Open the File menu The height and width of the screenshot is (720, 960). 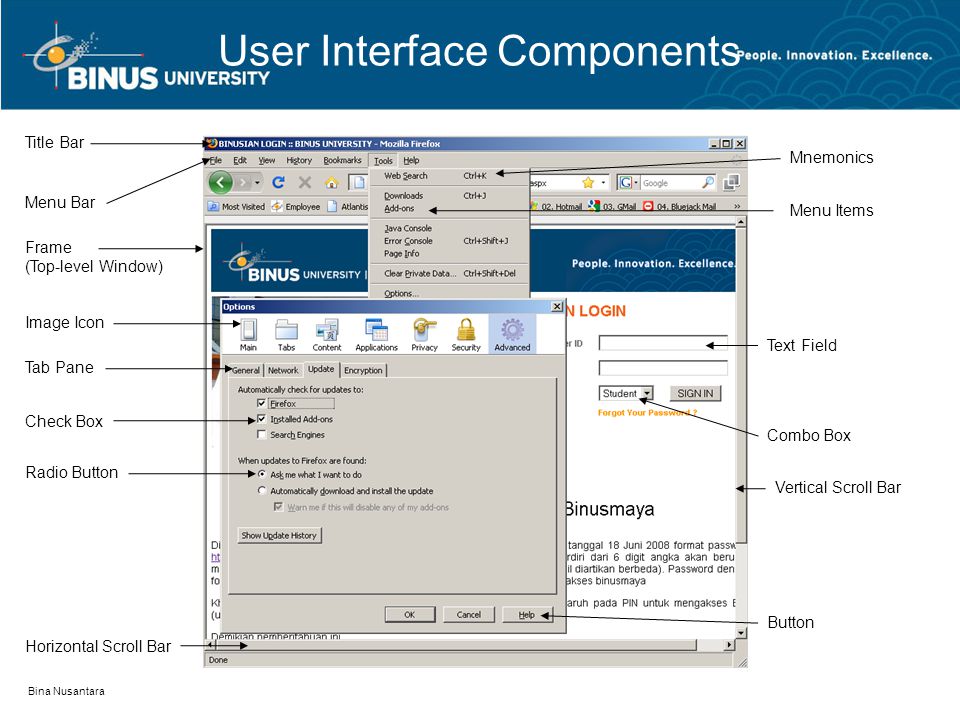tap(216, 160)
